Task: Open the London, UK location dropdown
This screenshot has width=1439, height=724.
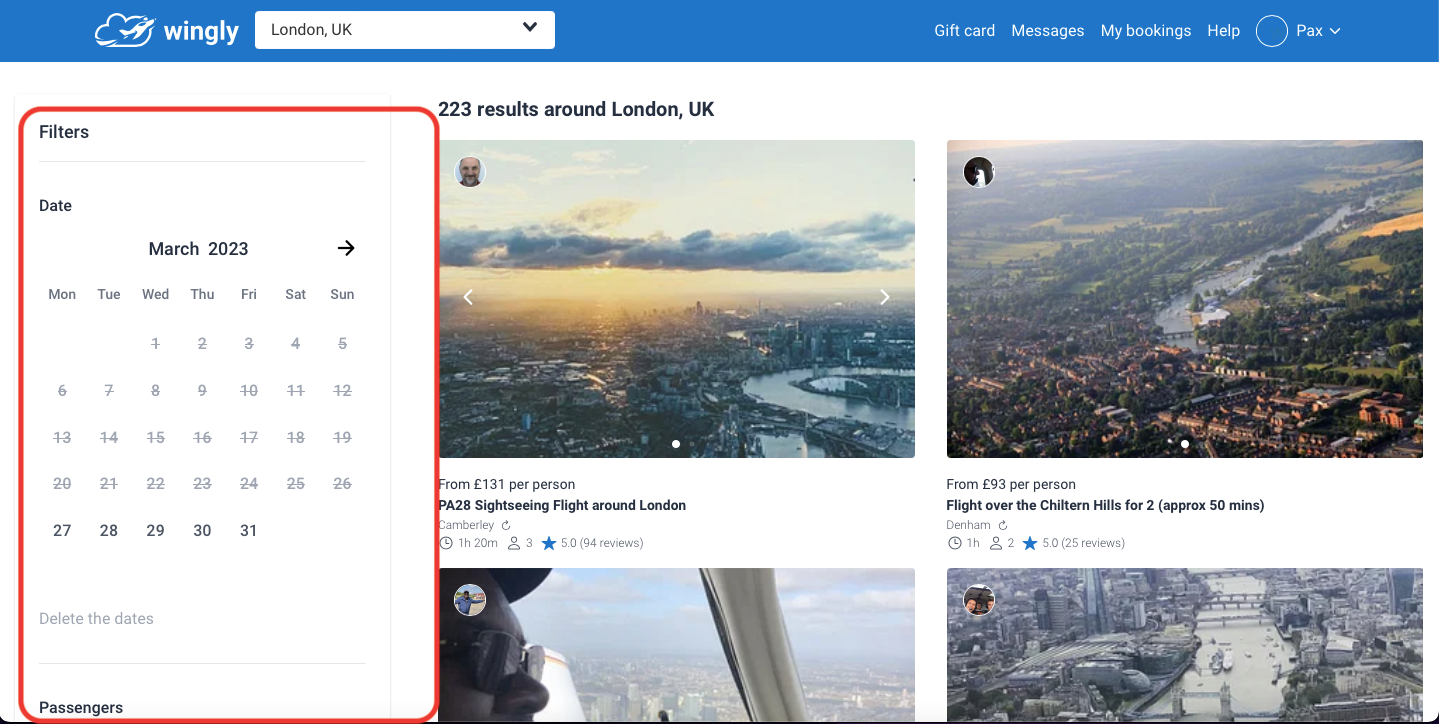Action: click(405, 30)
